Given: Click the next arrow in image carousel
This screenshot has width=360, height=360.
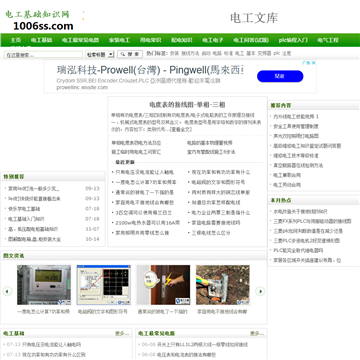Looking at the screenshot, I should (260, 291).
